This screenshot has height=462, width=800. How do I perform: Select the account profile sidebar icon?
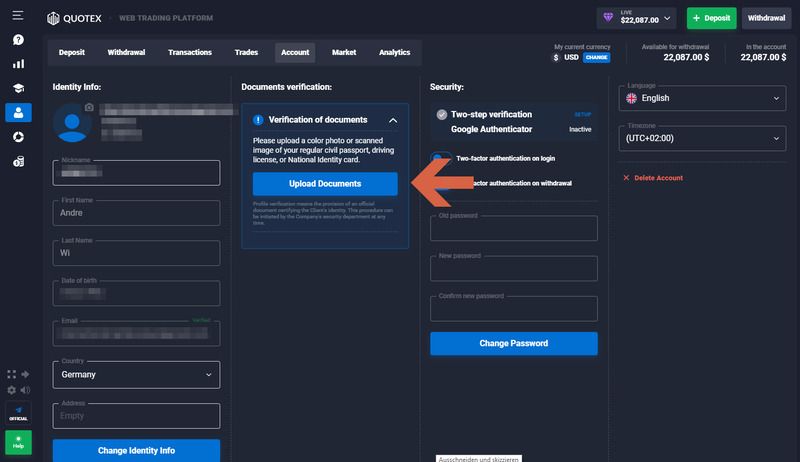18,112
